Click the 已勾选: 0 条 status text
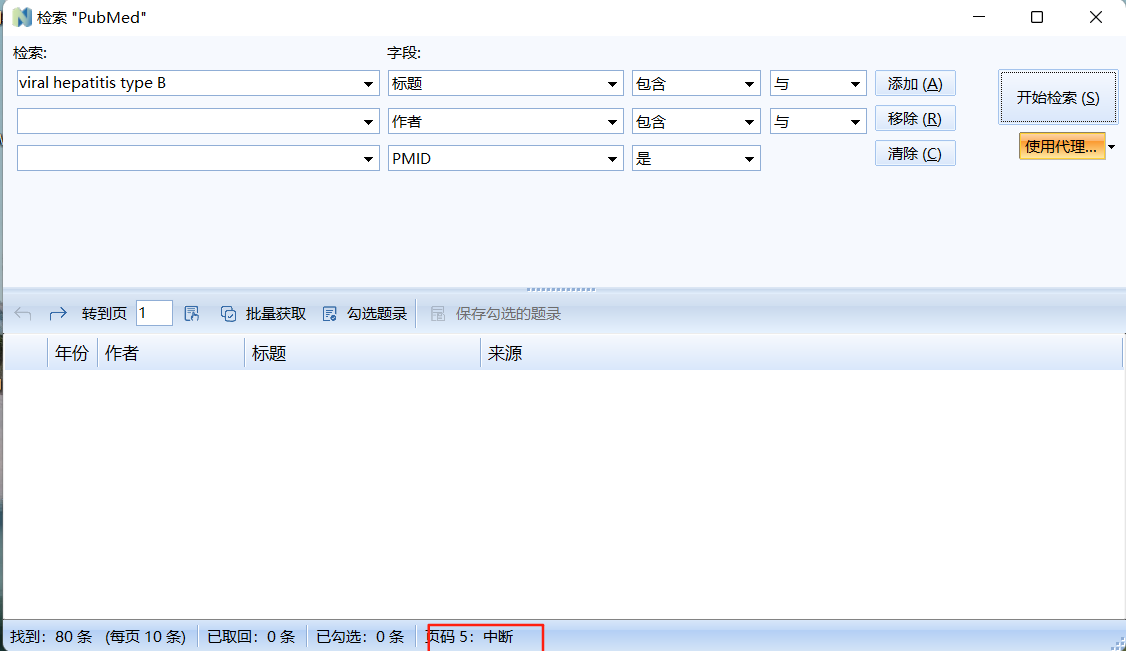The image size is (1126, 651). tap(360, 637)
